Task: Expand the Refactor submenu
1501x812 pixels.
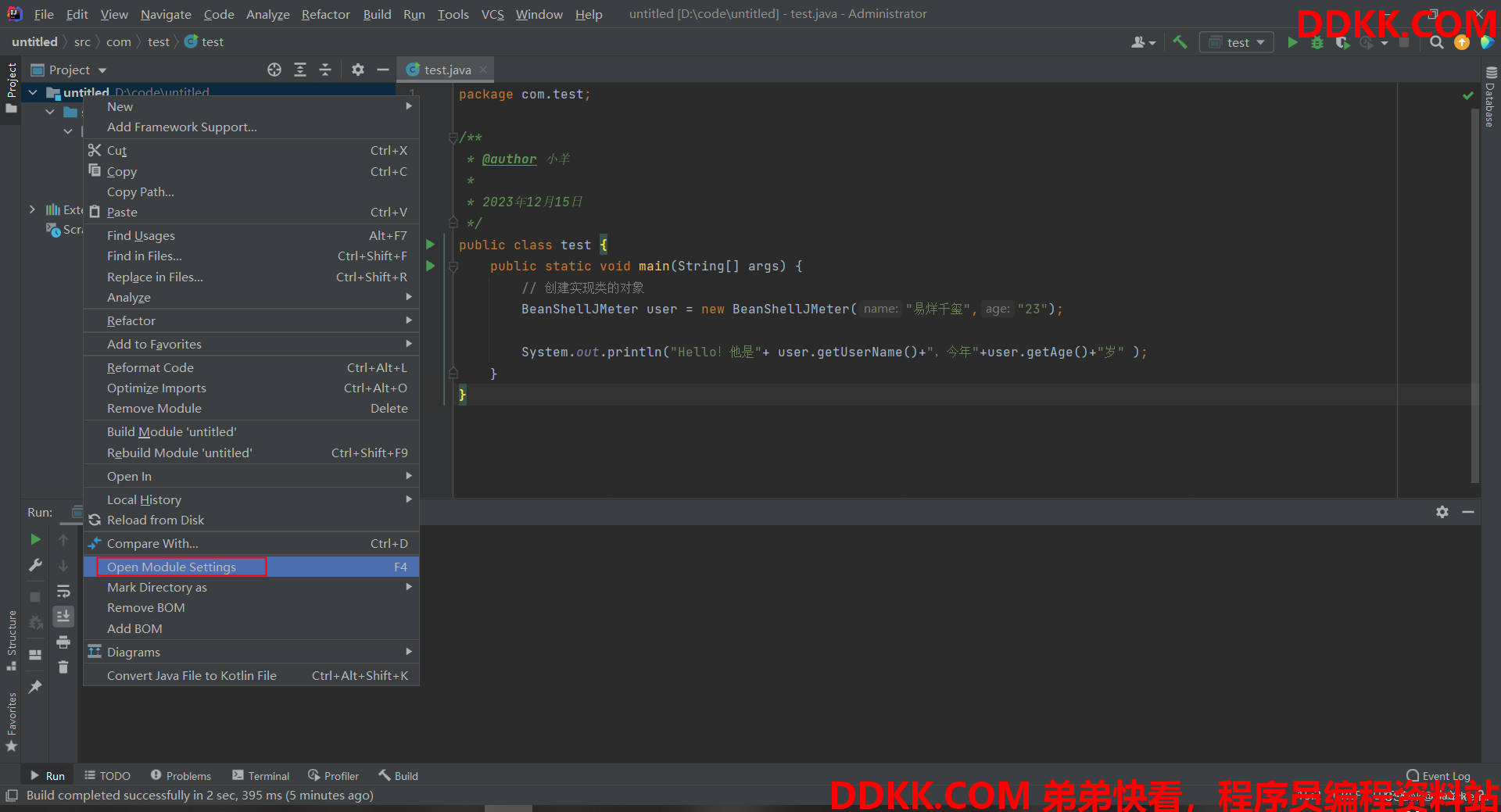Action: coord(251,320)
